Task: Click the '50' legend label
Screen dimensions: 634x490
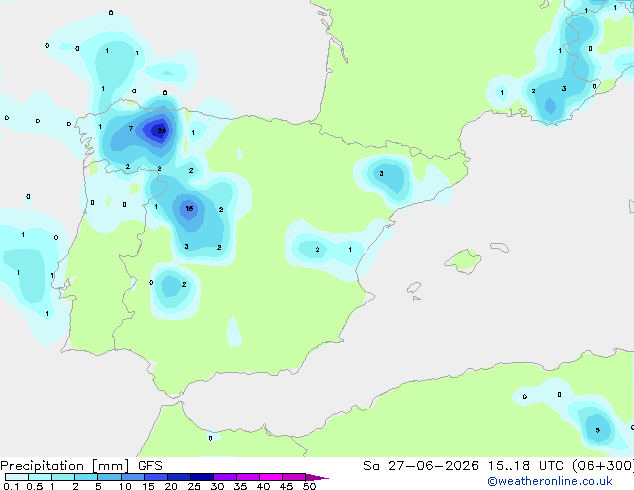Action: click(309, 486)
